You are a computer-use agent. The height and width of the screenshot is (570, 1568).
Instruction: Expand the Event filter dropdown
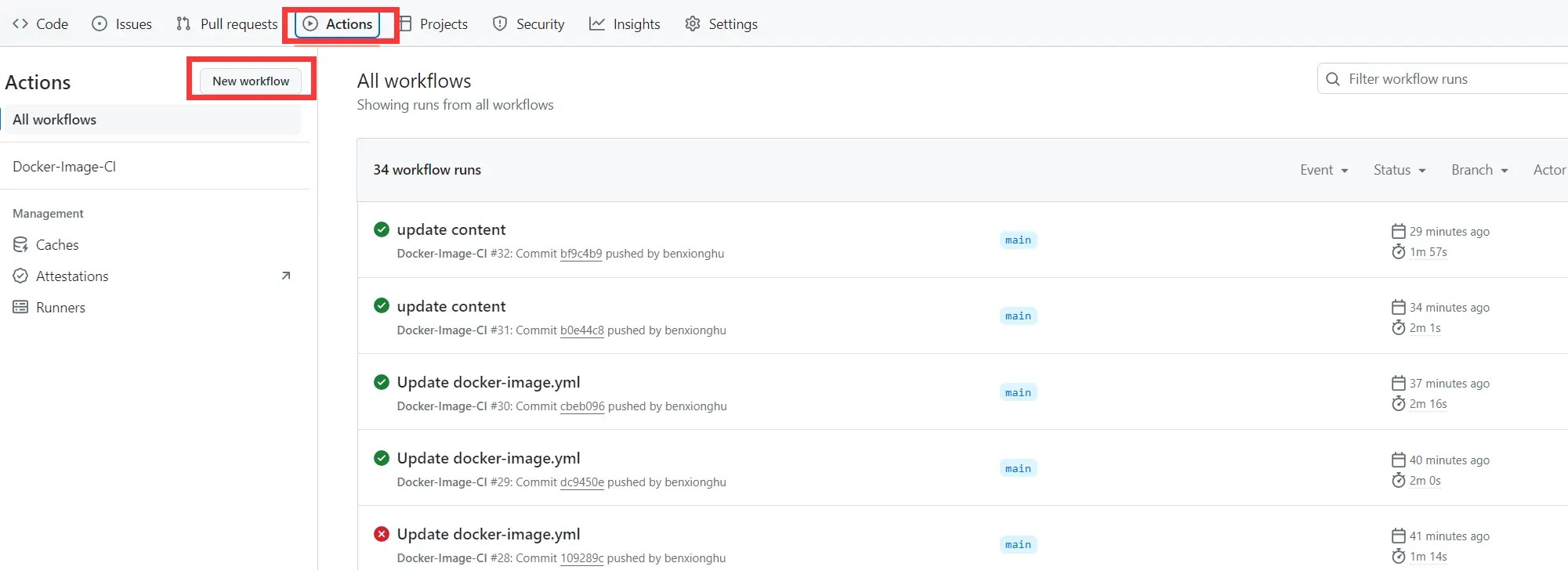coord(1324,170)
